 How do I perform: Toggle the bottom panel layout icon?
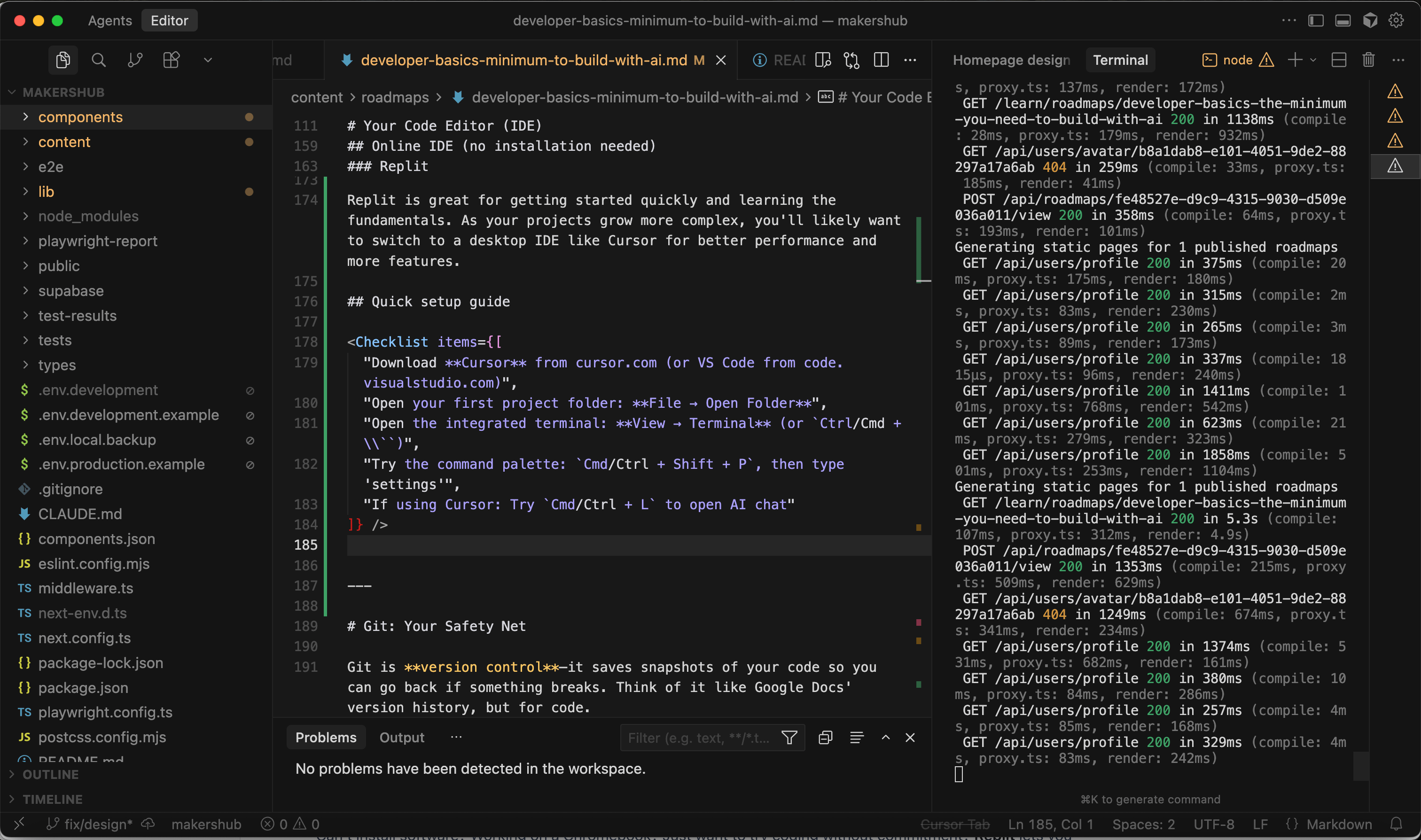coord(1343,20)
